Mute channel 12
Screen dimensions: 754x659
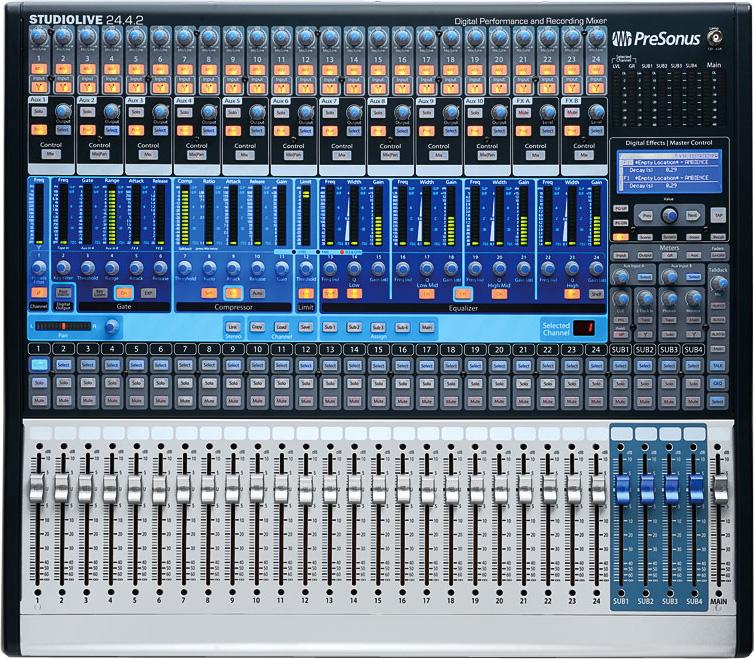[x=306, y=400]
